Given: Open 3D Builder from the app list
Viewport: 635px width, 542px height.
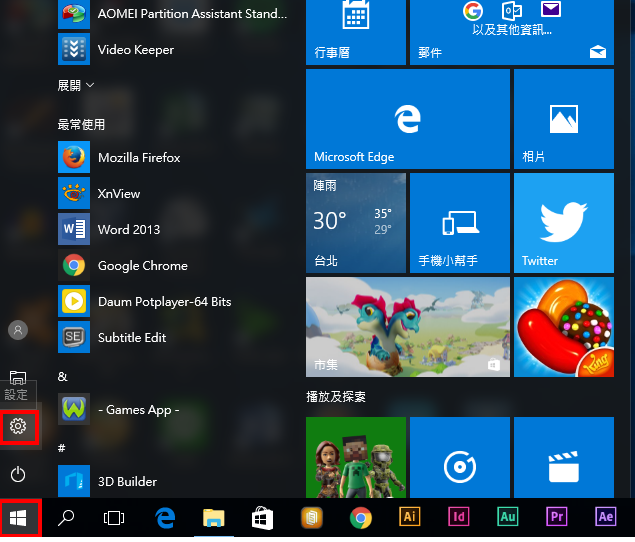Looking at the screenshot, I should pos(174,481).
